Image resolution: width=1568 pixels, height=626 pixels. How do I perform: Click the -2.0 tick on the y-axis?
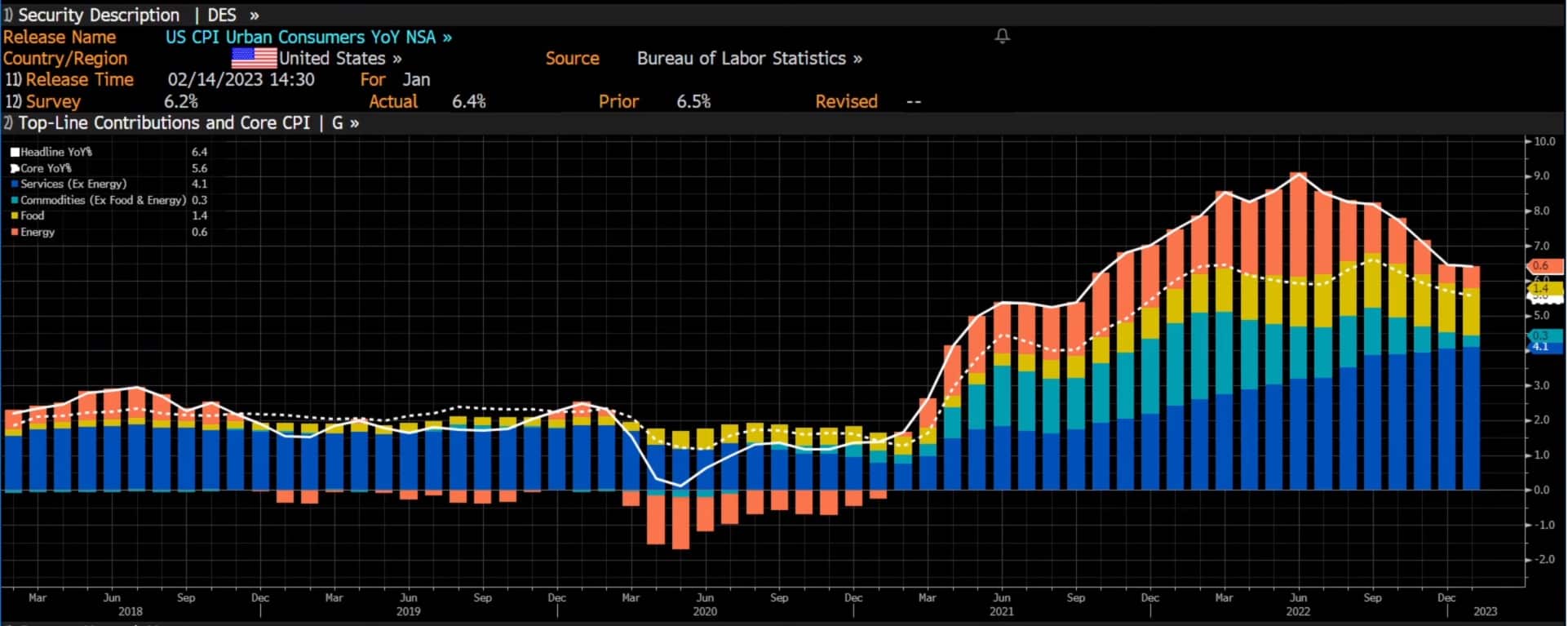[x=1544, y=559]
